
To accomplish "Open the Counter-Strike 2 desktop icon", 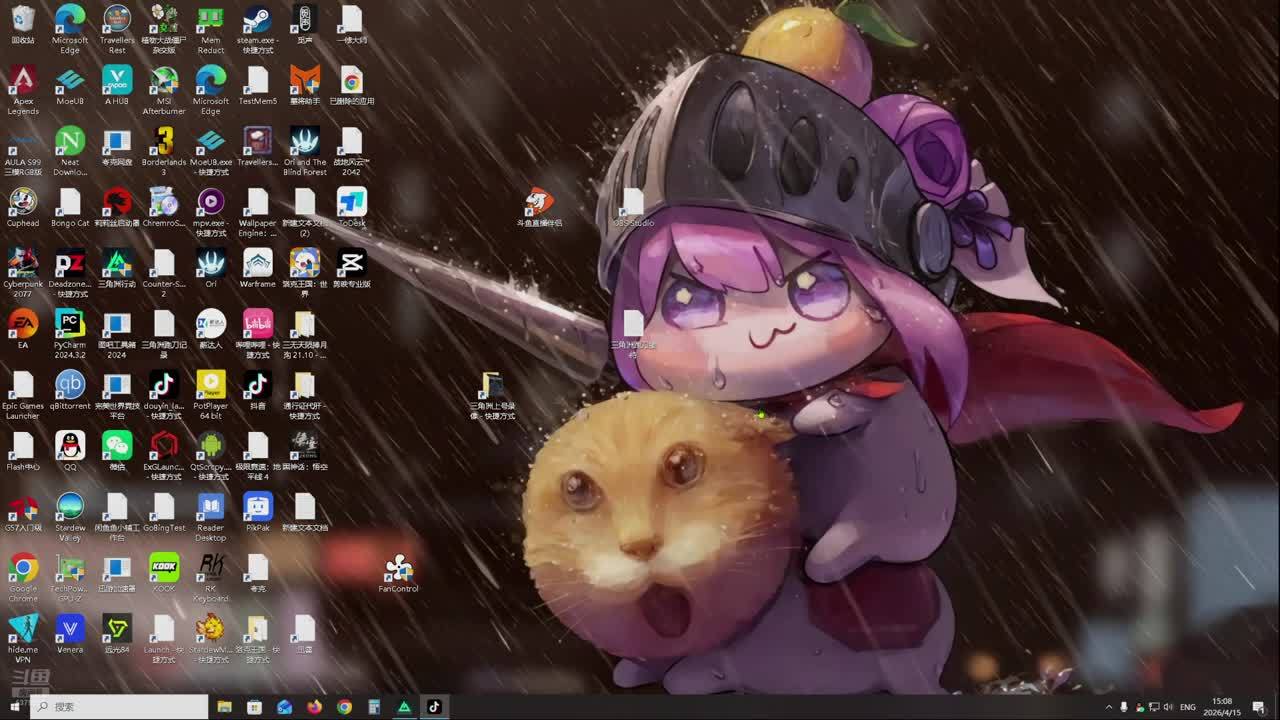I will pos(164,263).
